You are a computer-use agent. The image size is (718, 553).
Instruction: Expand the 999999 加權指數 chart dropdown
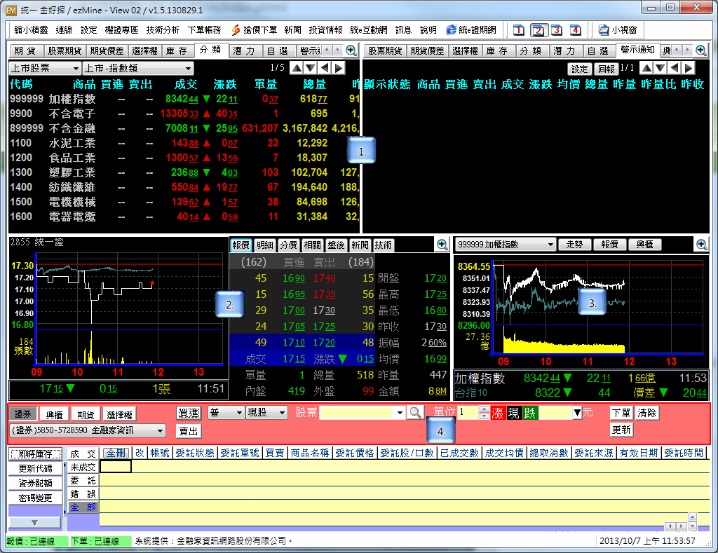click(549, 244)
